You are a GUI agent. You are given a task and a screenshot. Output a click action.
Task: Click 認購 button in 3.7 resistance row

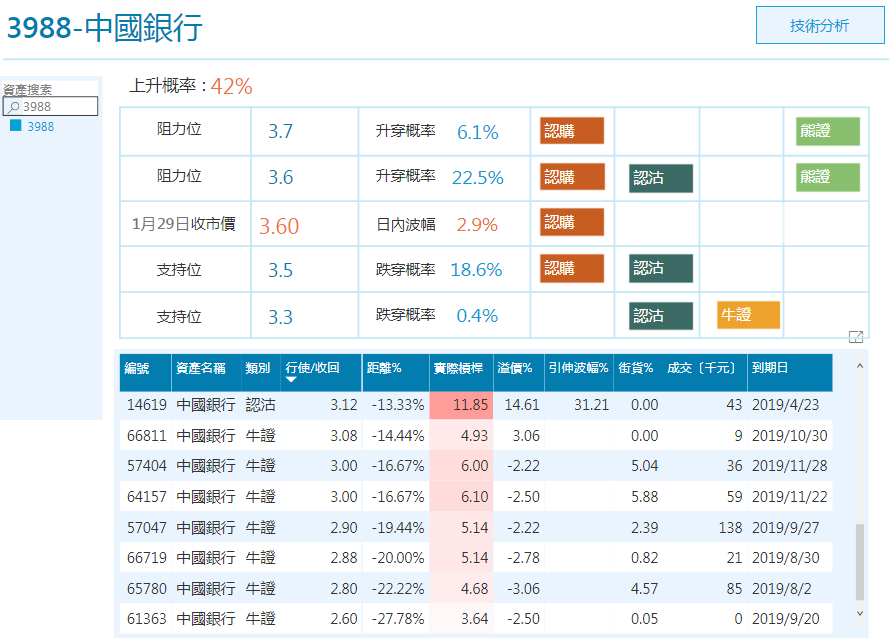pos(572,131)
